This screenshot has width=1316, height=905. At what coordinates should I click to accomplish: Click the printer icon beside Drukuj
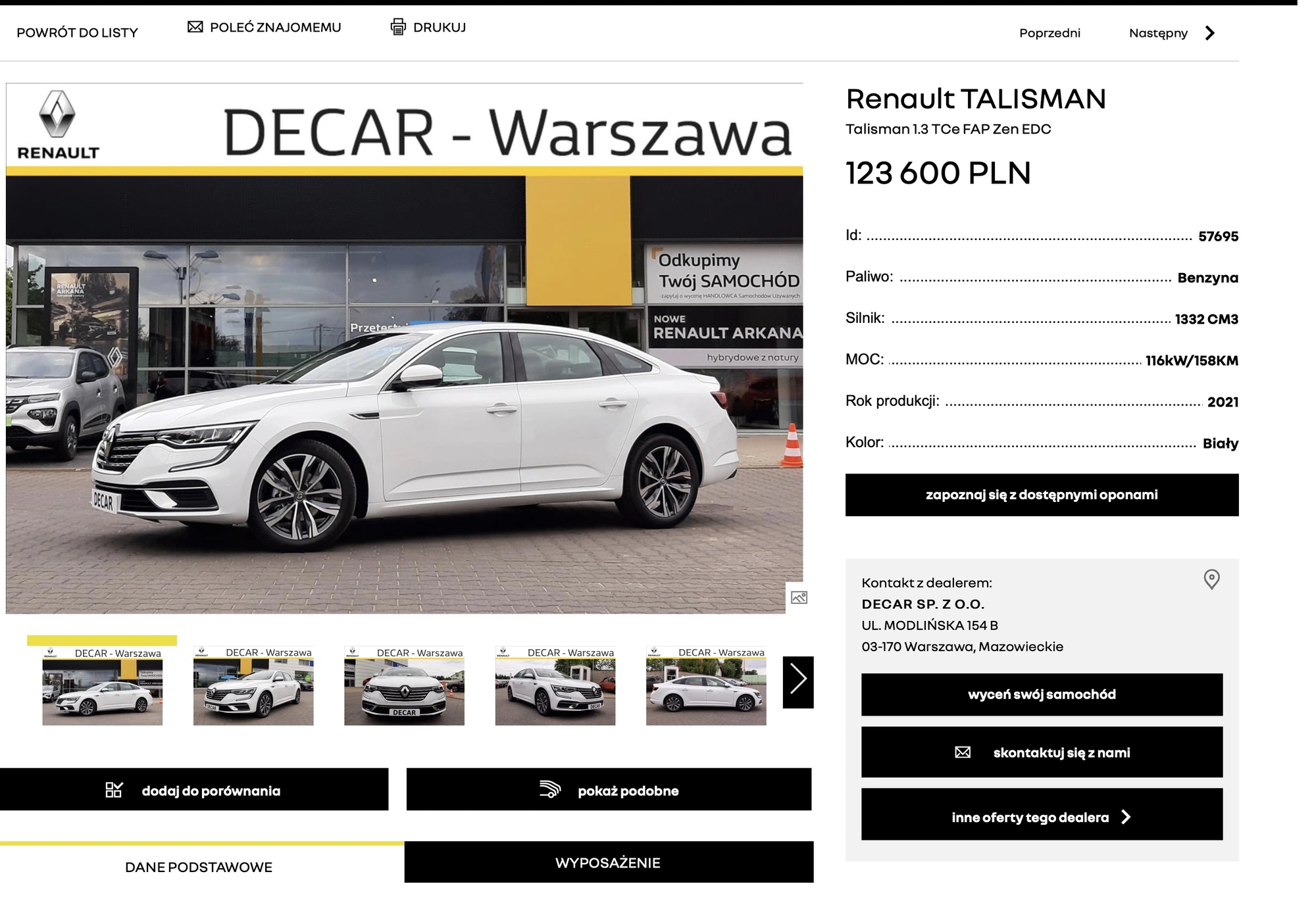pyautogui.click(x=398, y=27)
